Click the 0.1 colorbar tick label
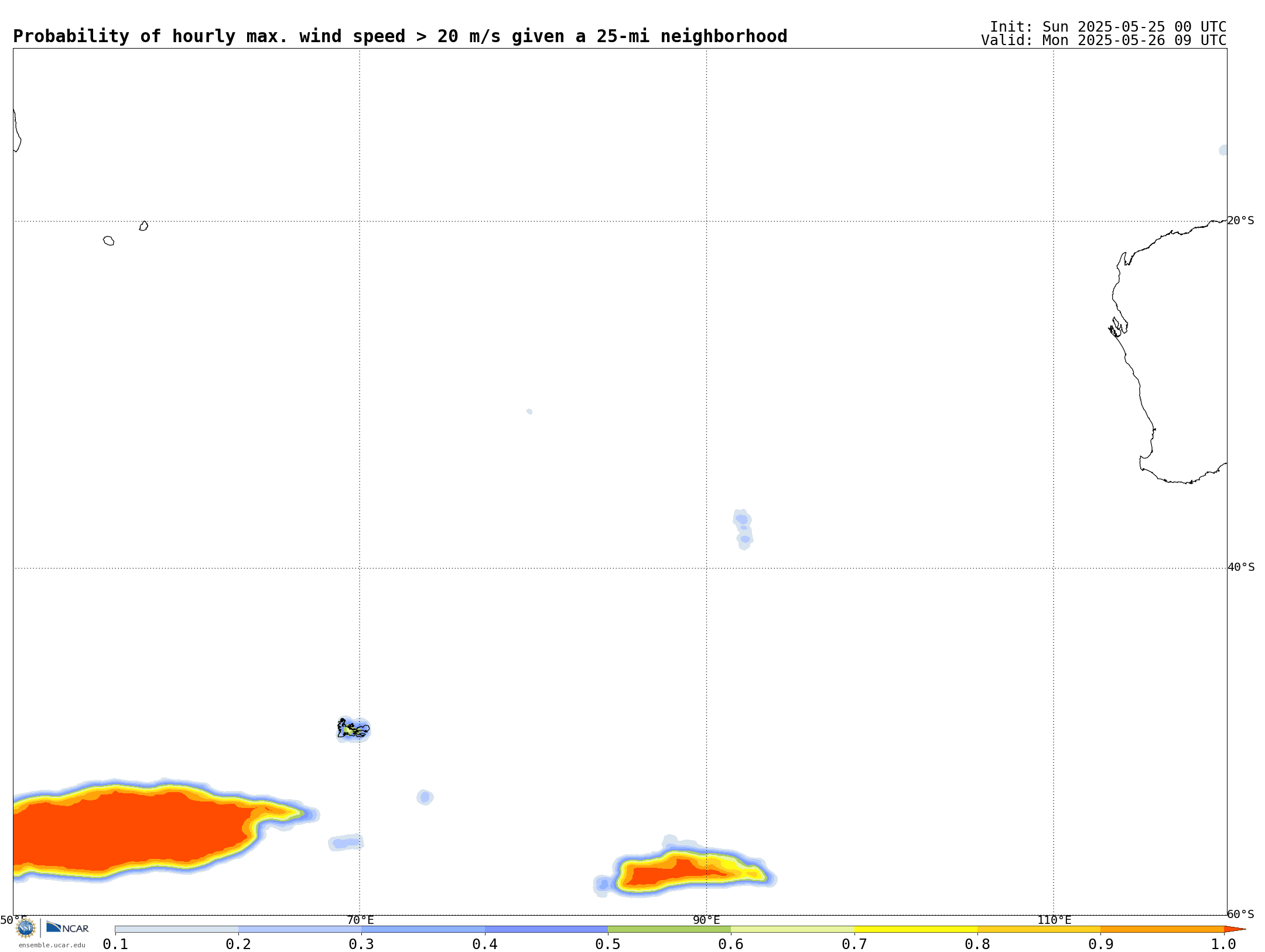This screenshot has height=952, width=1265. tap(115, 944)
